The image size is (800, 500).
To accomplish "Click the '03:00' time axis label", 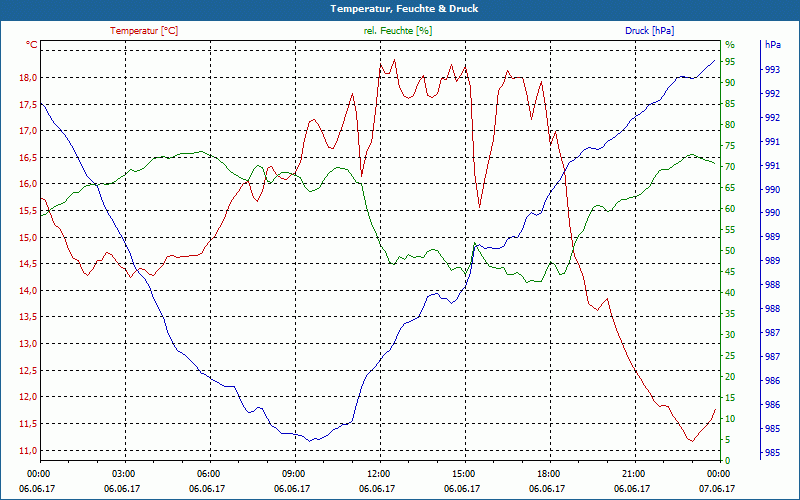I will click(x=122, y=473).
